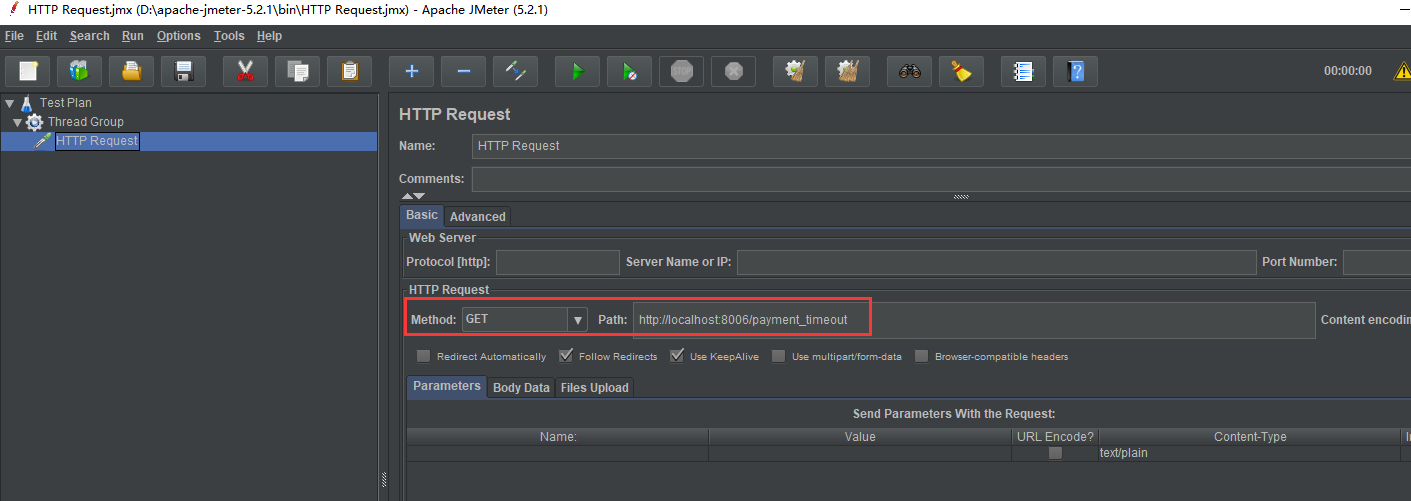Image resolution: width=1411 pixels, height=501 pixels.
Task: Click the Clear results broom icon
Action: tap(795, 71)
